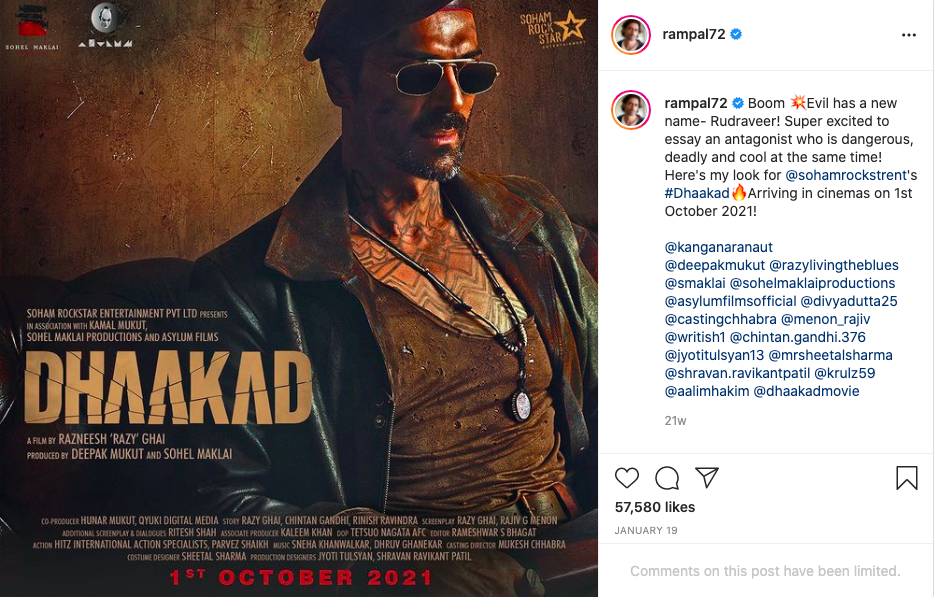Save post using bookmark icon
Screen dimensions: 934x597
click(907, 478)
